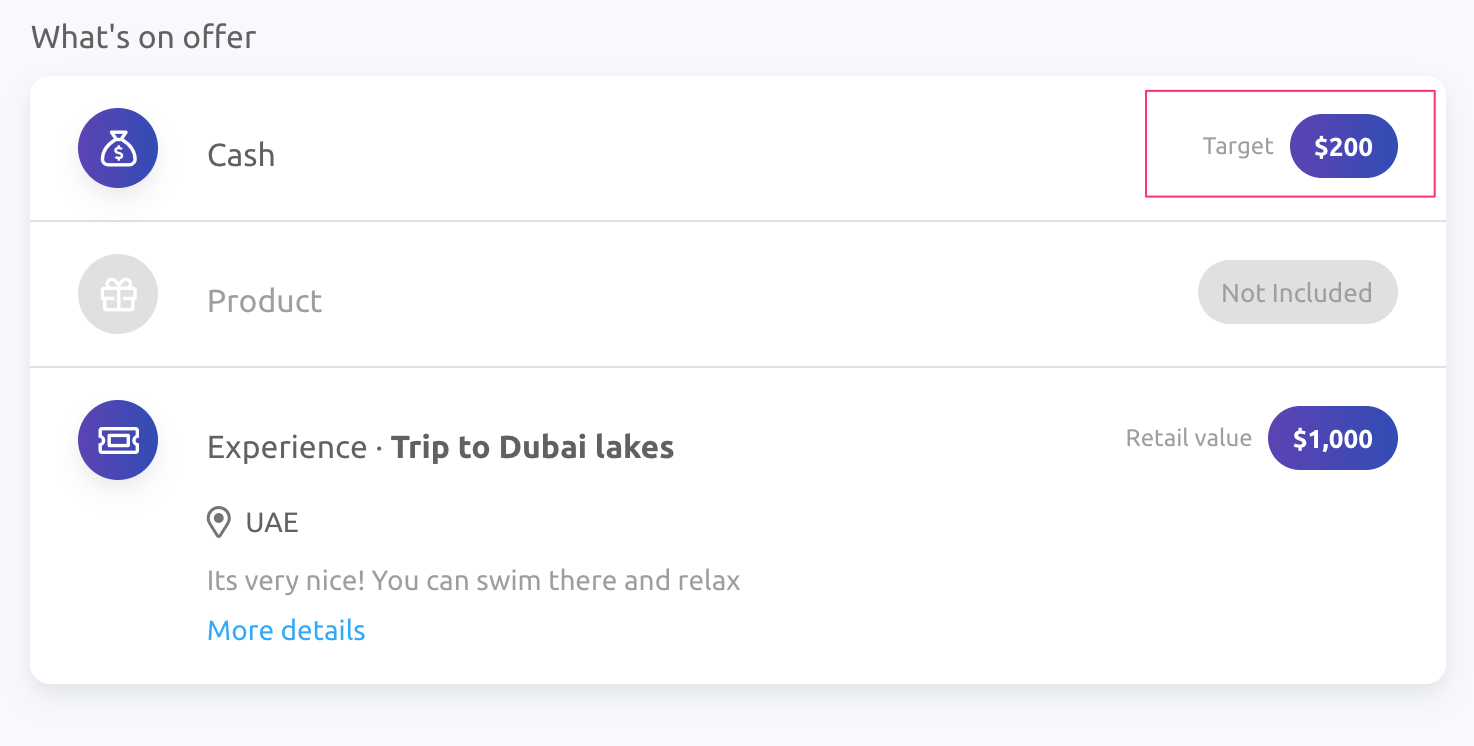Click the Experience label text
The width and height of the screenshot is (1474, 746).
pyautogui.click(x=287, y=447)
